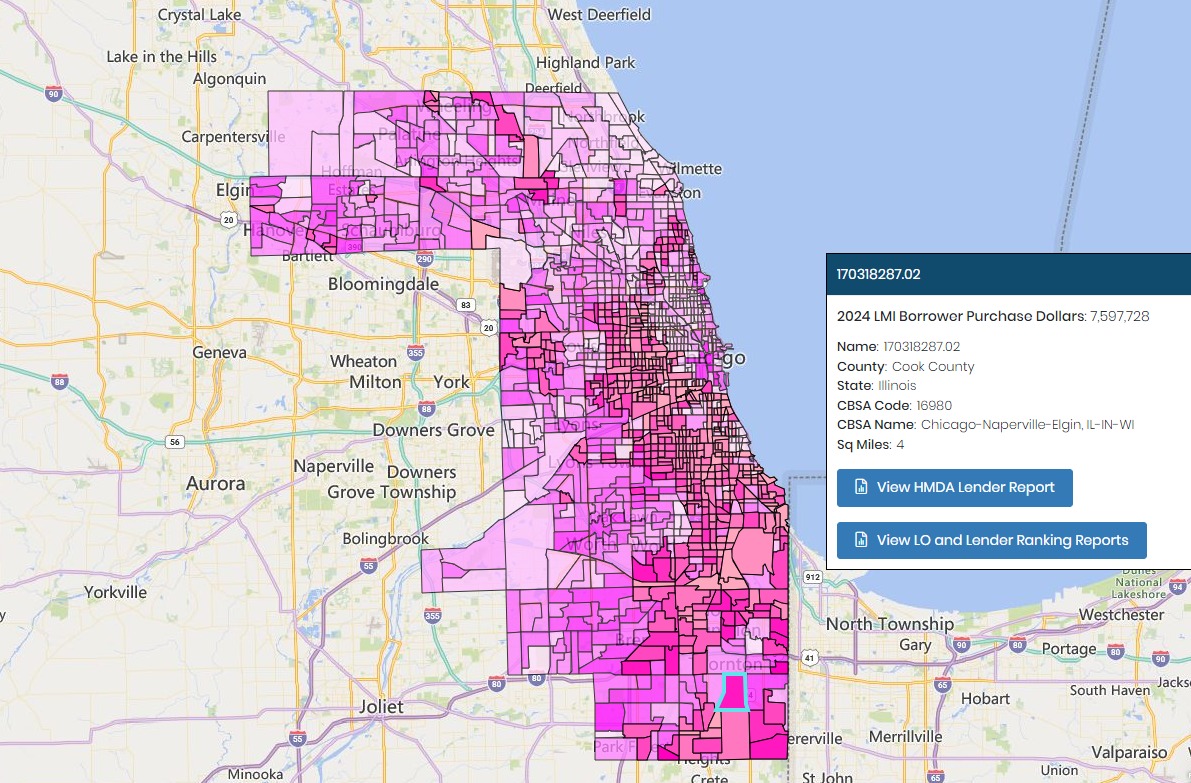
Task: Click the Gary city label
Action: coord(915,645)
